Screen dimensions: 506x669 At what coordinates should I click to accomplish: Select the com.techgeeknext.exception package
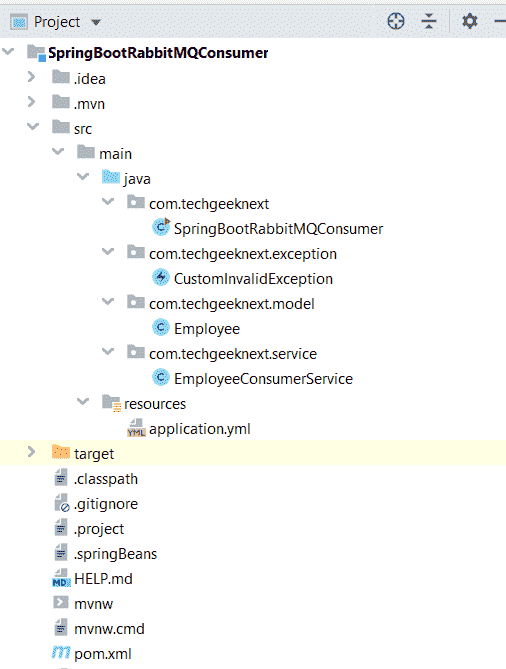pyautogui.click(x=243, y=254)
